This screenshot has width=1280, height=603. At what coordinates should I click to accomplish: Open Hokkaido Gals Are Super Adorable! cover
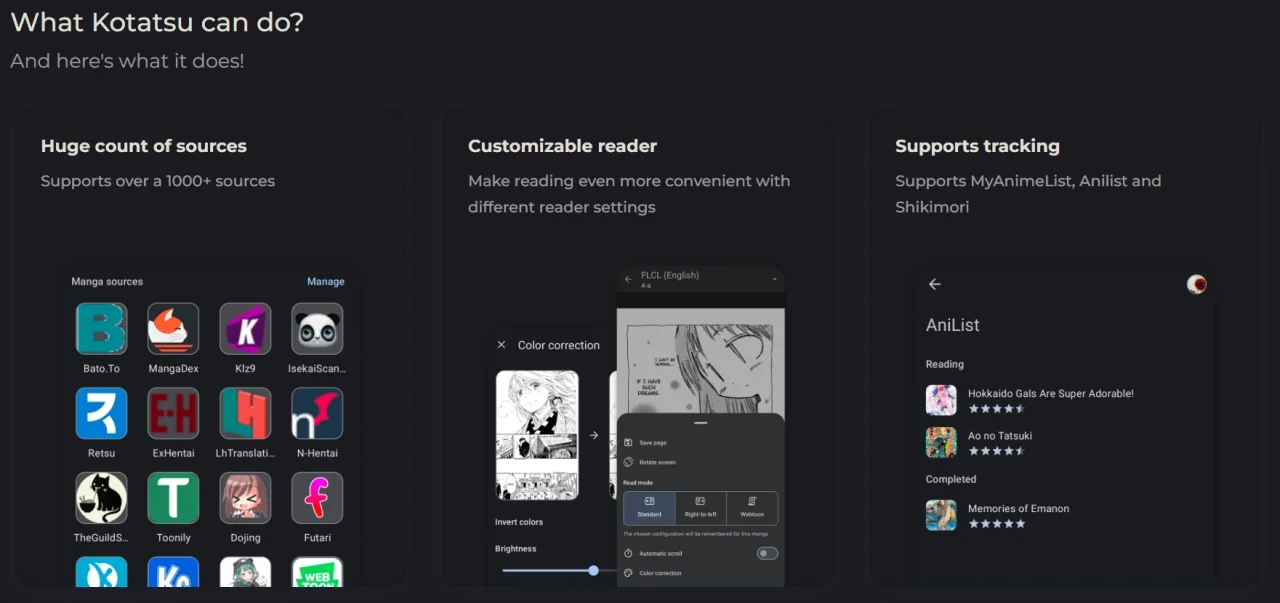[941, 400]
